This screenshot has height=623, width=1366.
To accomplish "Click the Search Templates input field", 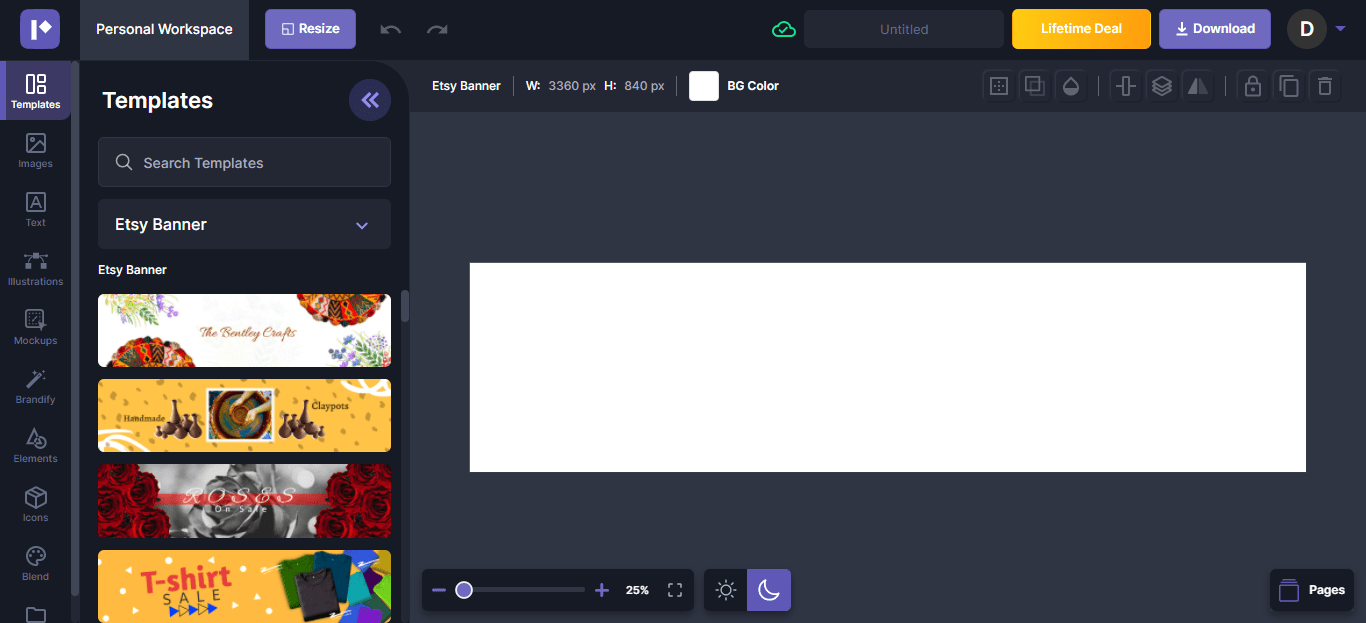I will [244, 162].
